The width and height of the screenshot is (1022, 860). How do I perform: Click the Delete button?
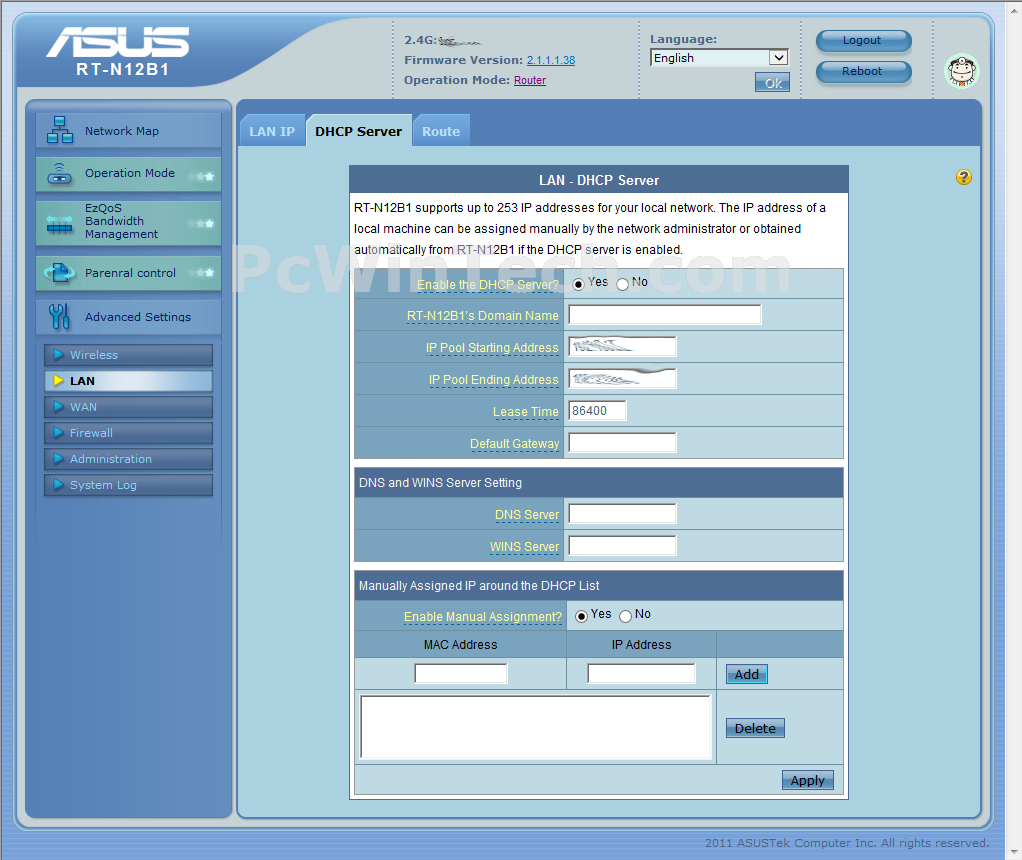pos(755,728)
